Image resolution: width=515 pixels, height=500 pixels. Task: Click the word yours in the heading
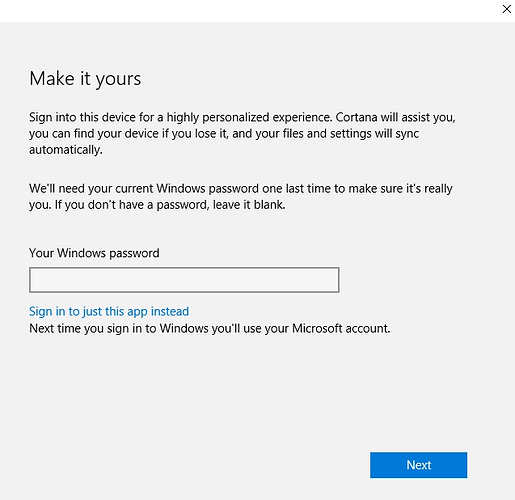(118, 80)
